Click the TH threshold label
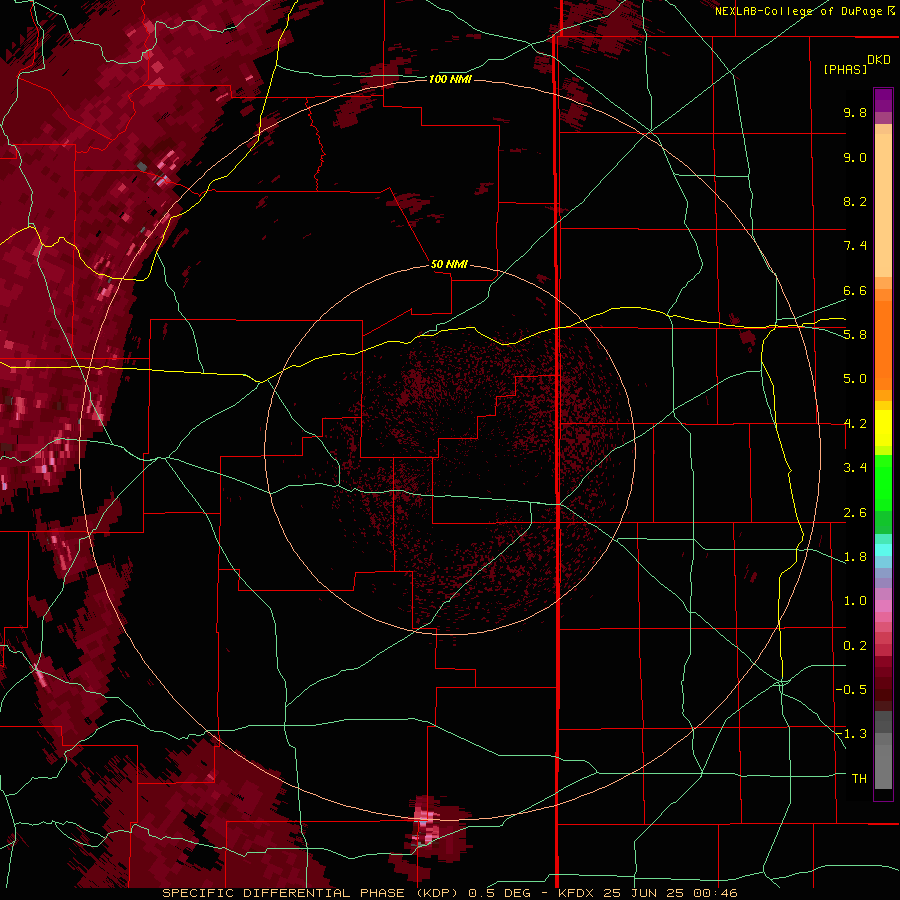The image size is (900, 900). pos(859,779)
